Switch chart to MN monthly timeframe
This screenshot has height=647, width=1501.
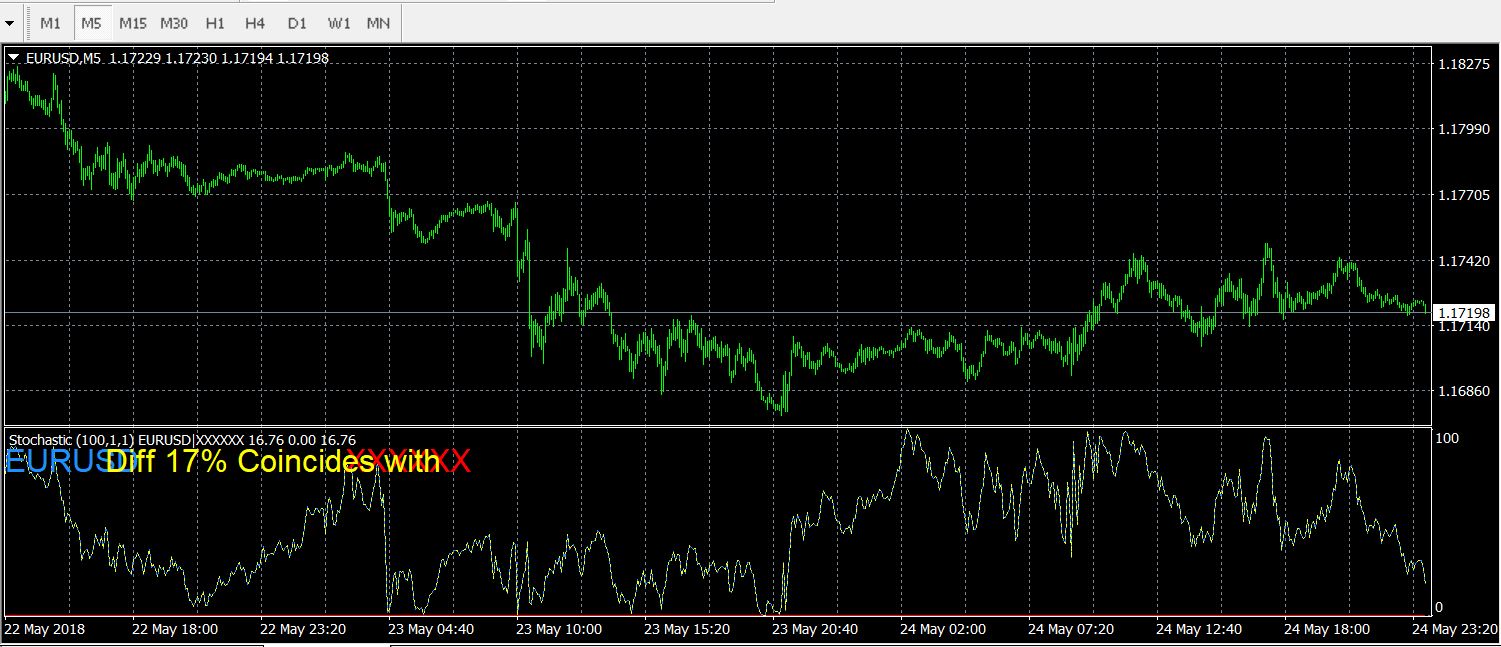[x=378, y=22]
